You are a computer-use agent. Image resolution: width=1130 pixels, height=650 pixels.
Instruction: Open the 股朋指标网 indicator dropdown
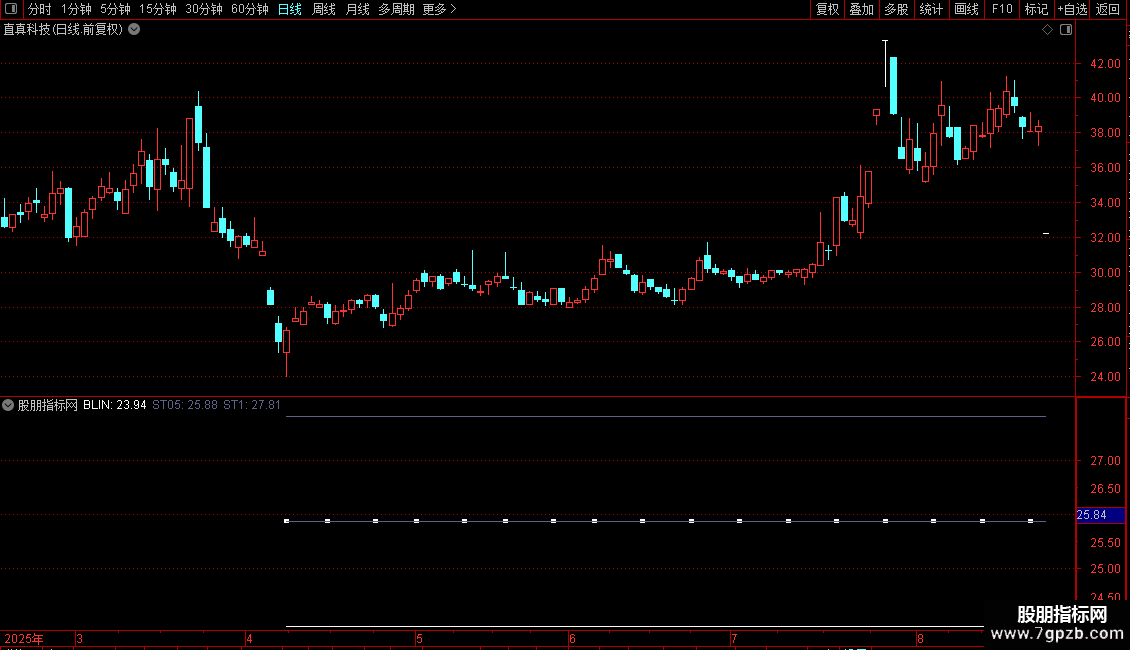pyautogui.click(x=8, y=405)
